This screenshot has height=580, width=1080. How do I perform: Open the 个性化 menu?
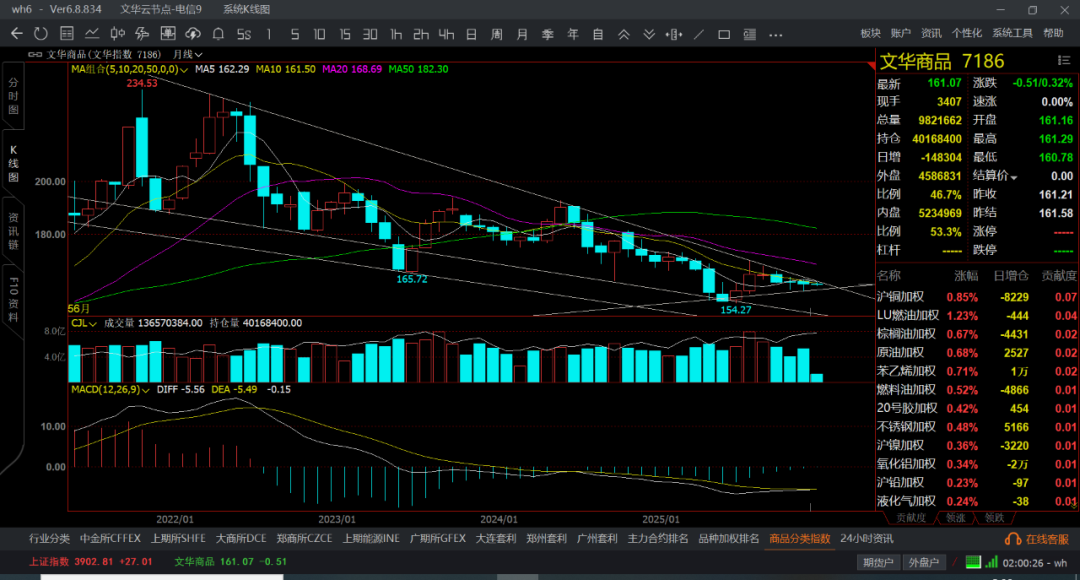tap(966, 33)
